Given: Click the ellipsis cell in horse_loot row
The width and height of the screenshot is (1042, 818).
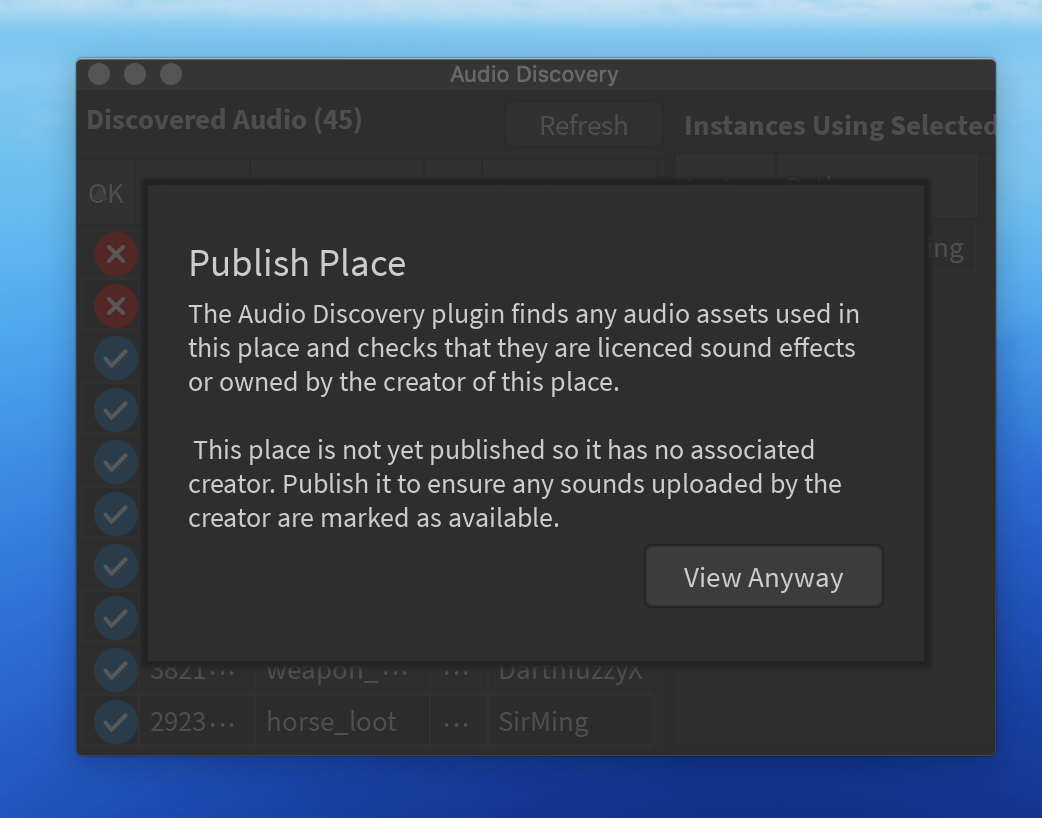Looking at the screenshot, I should 457,722.
